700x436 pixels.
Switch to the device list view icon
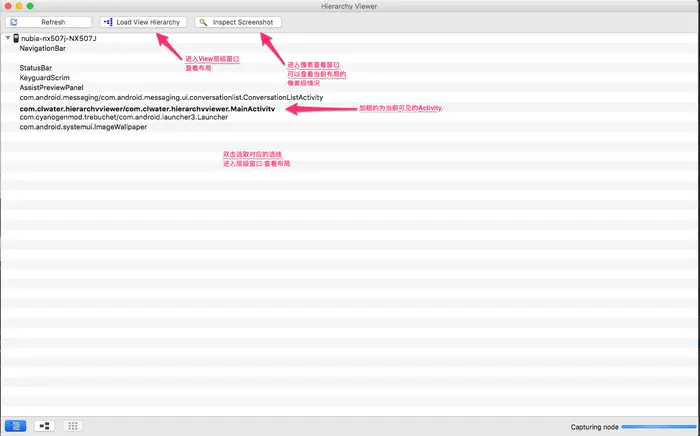point(16,426)
